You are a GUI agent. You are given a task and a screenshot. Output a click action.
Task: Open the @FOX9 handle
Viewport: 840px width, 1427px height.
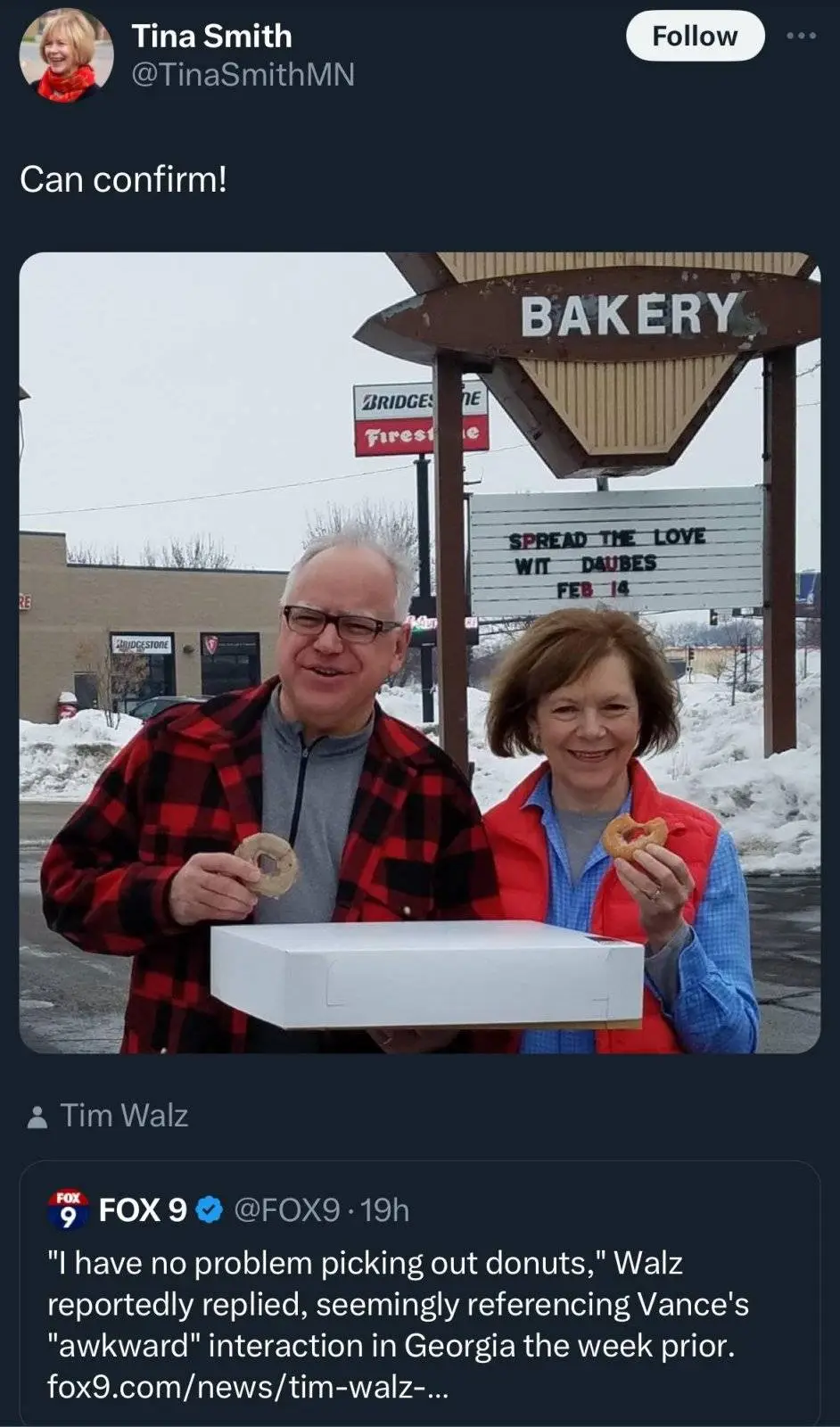pyautogui.click(x=286, y=1210)
